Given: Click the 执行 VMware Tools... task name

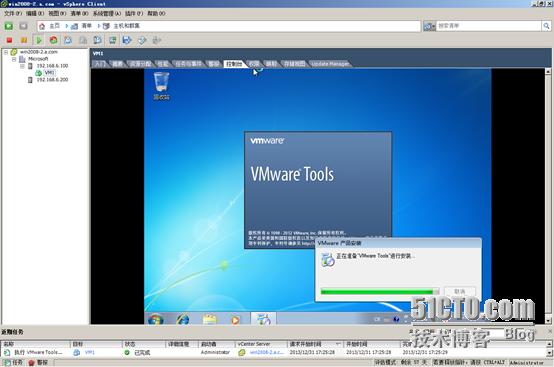Looking at the screenshot, I should coord(39,353).
